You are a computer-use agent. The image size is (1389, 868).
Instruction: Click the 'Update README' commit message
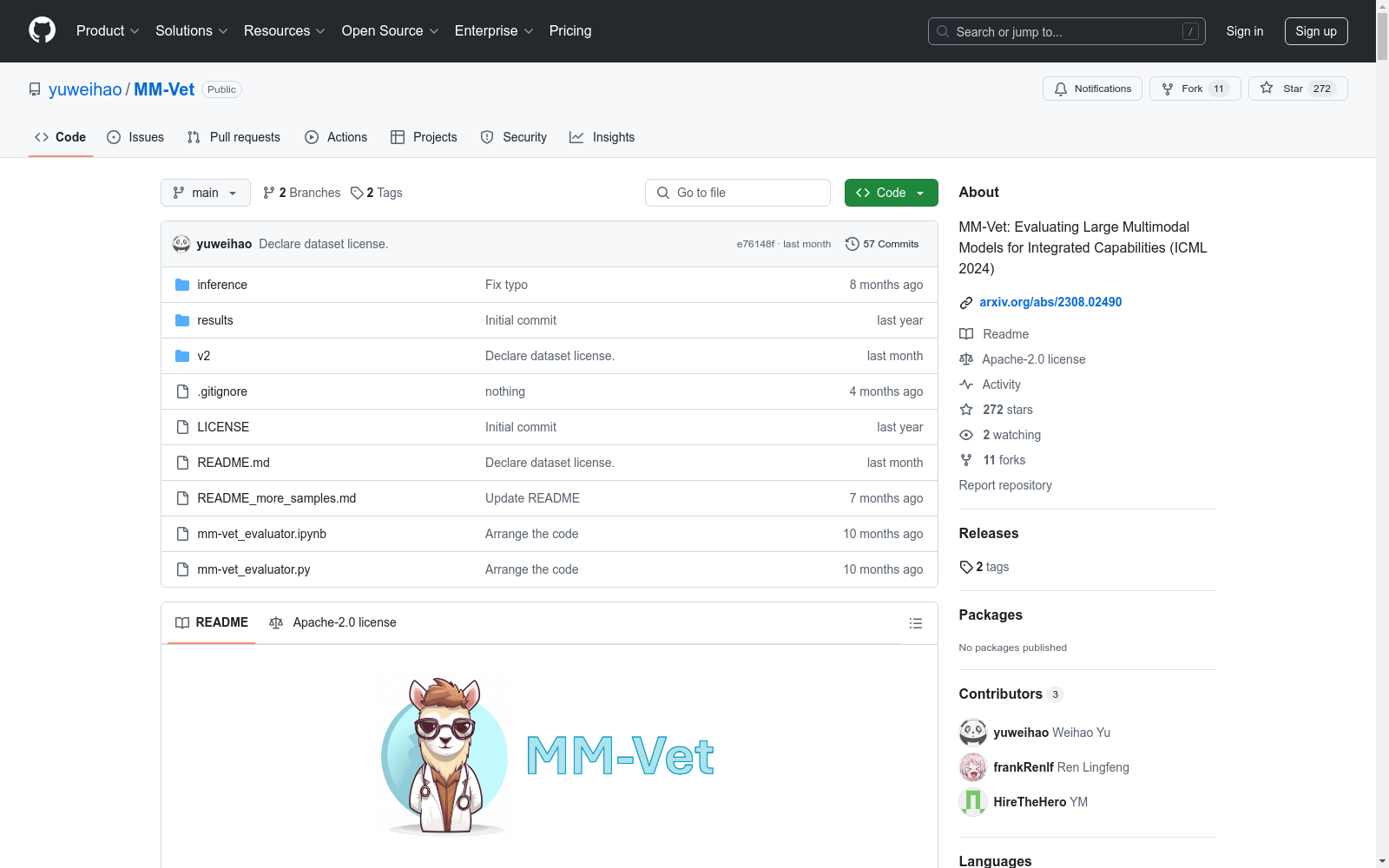pyautogui.click(x=532, y=498)
